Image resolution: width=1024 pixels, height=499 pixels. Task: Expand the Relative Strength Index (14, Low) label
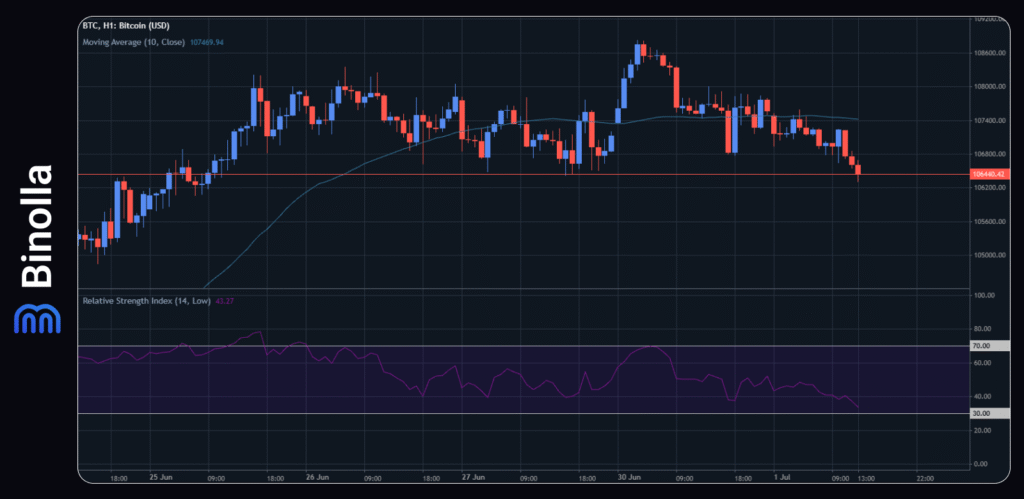tap(145, 300)
